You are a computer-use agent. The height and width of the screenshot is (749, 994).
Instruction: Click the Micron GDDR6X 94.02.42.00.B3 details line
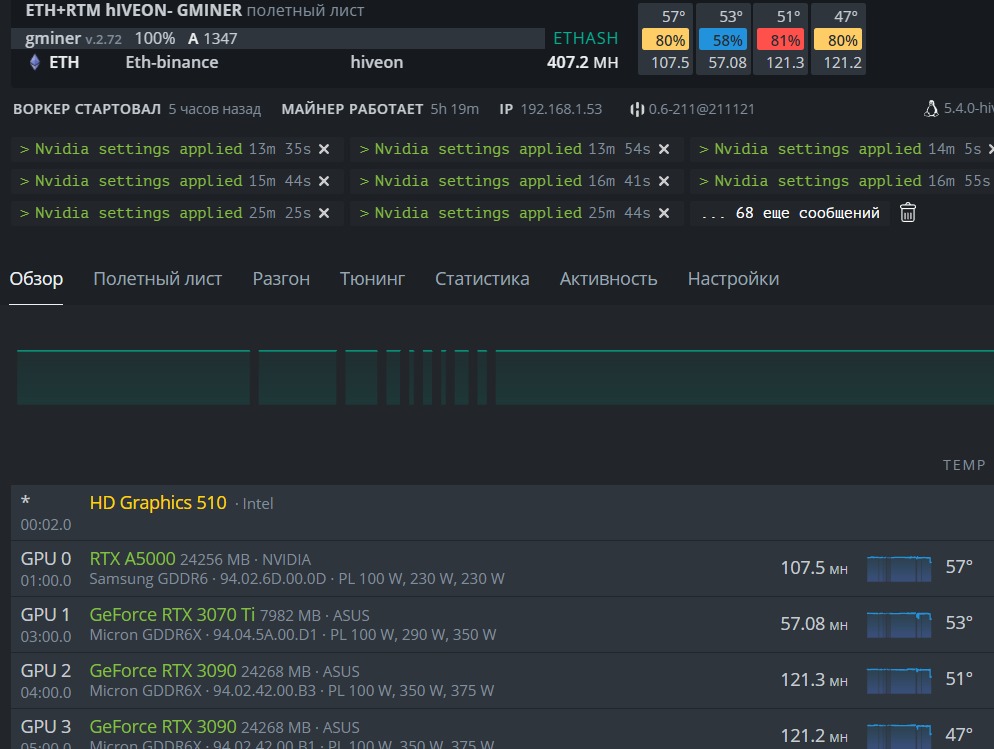[292, 691]
